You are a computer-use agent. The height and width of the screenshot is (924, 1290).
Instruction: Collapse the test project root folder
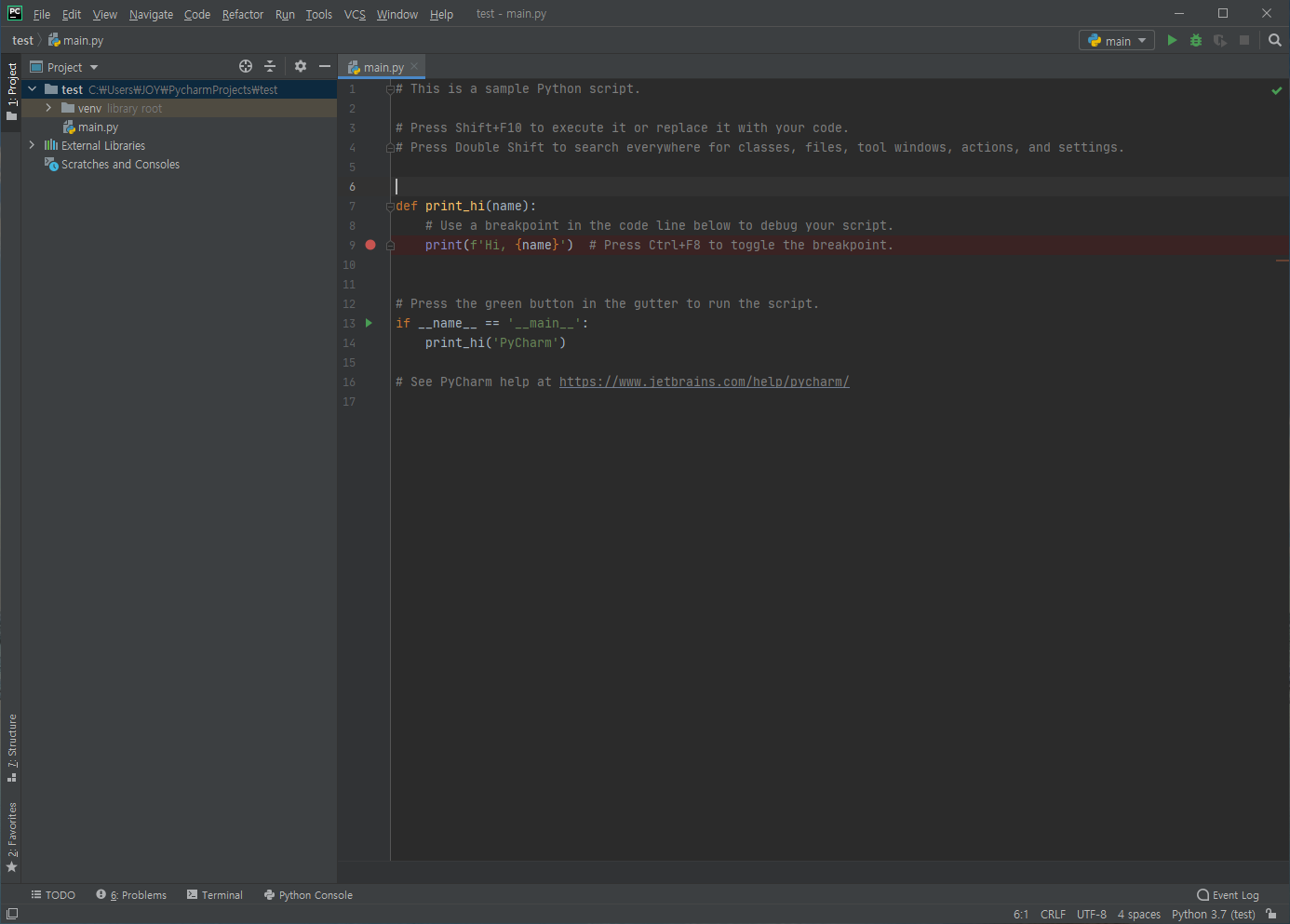point(33,89)
